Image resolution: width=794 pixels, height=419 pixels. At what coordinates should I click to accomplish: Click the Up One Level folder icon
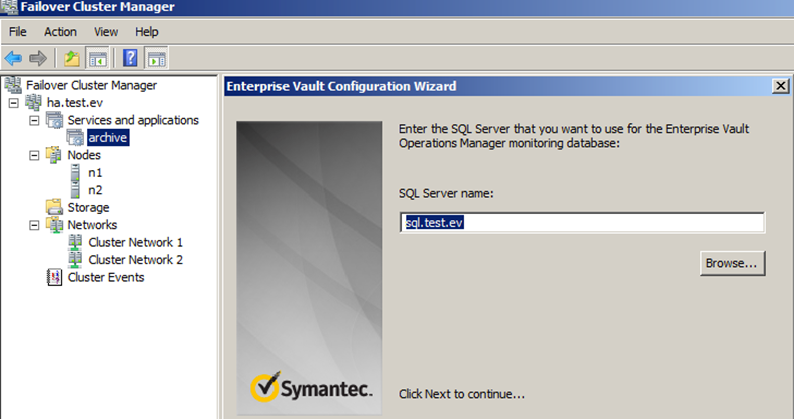click(x=72, y=59)
